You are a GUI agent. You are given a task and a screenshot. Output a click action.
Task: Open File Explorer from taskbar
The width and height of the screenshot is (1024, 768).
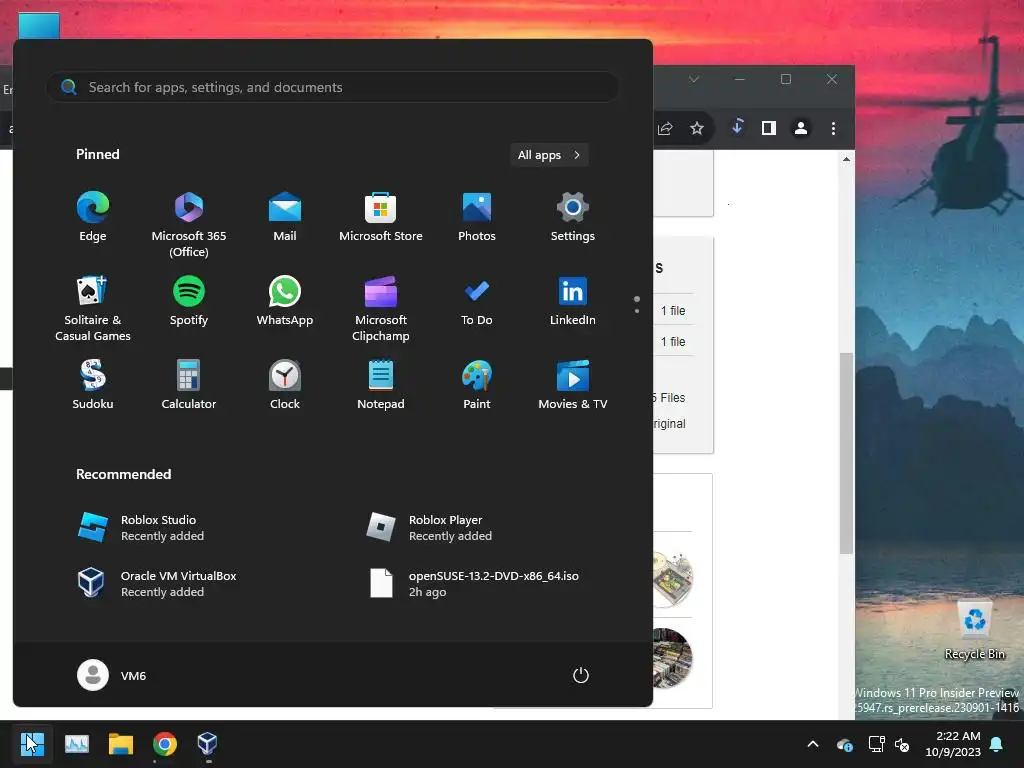[x=121, y=743]
